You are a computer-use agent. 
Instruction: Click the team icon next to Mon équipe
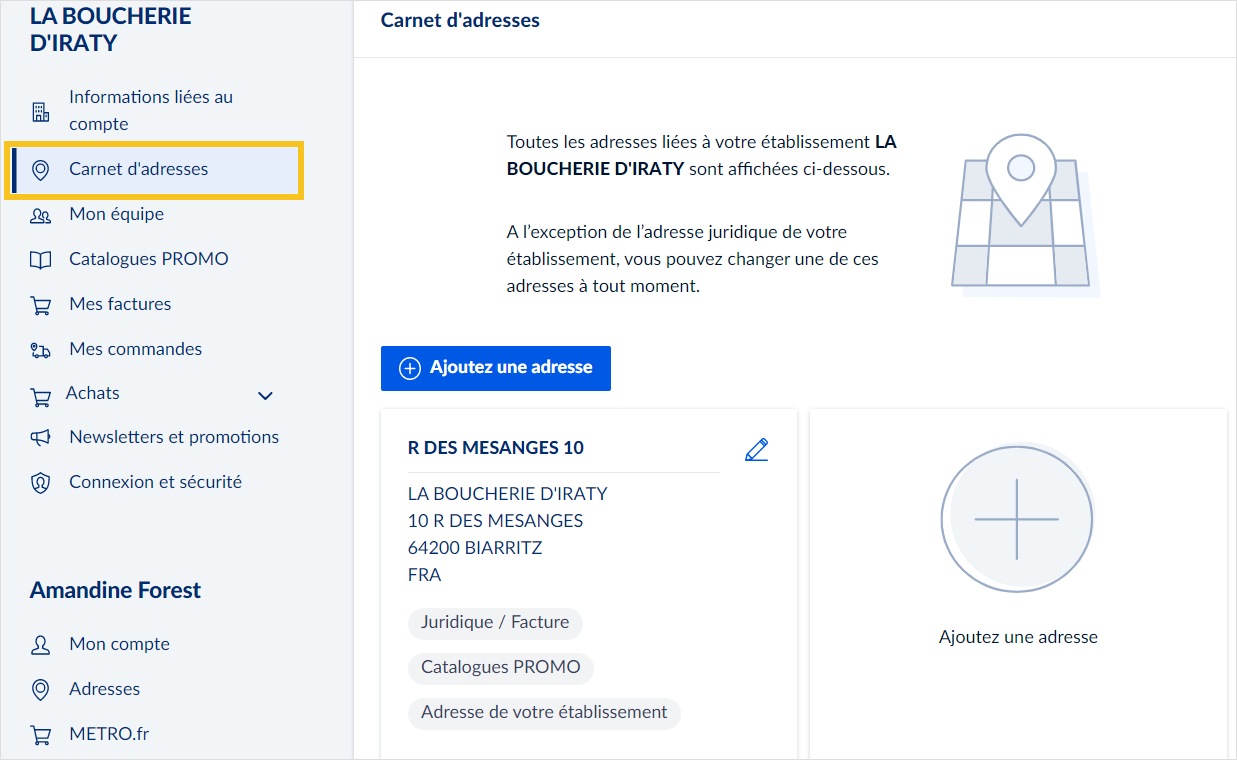pos(41,214)
